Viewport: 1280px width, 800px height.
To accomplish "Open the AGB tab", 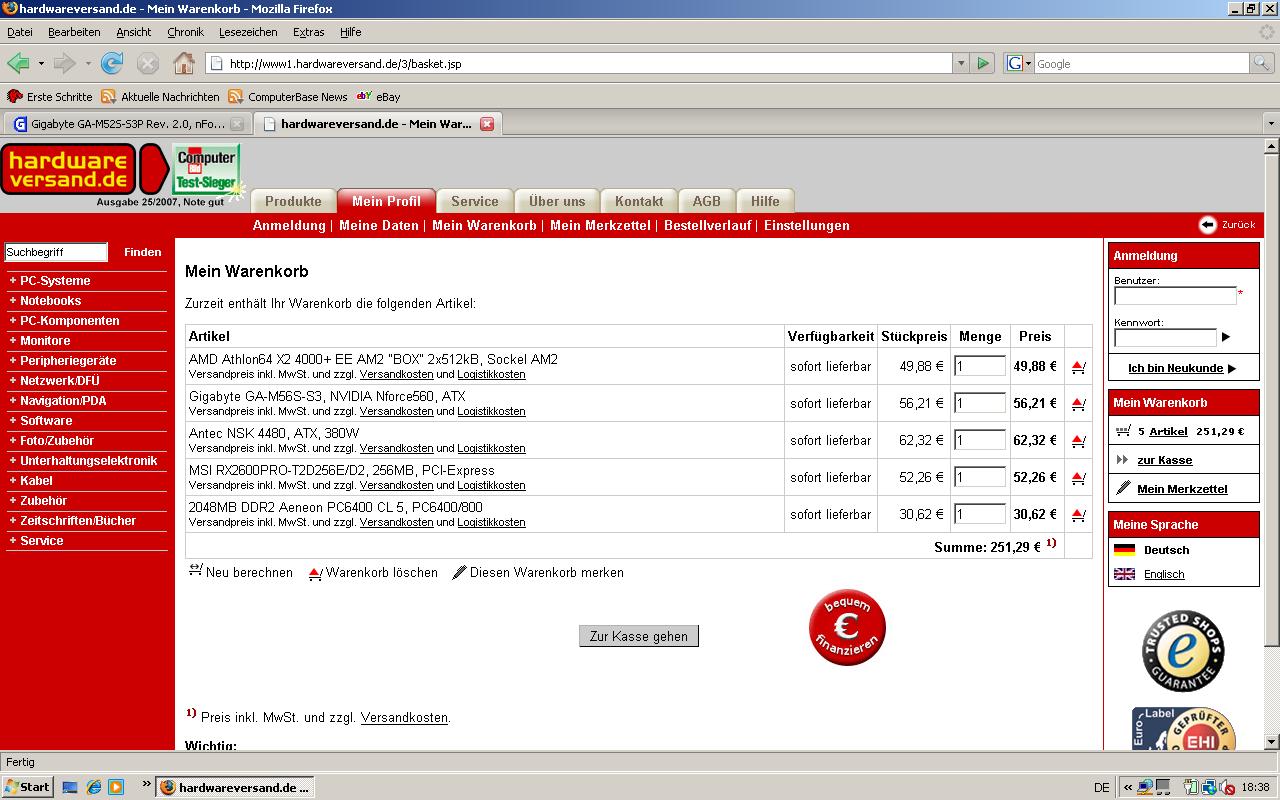I will pos(706,201).
